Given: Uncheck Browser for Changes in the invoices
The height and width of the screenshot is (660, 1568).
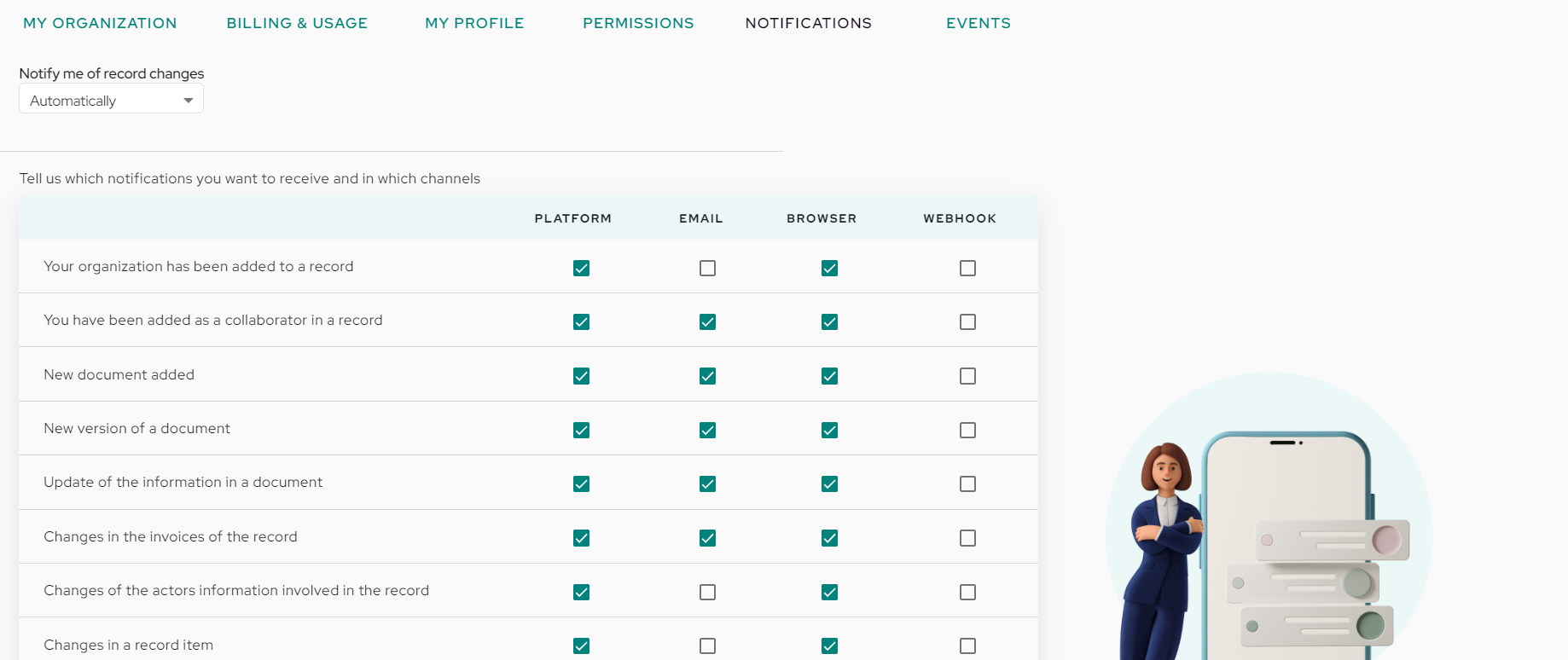Looking at the screenshot, I should tap(829, 538).
